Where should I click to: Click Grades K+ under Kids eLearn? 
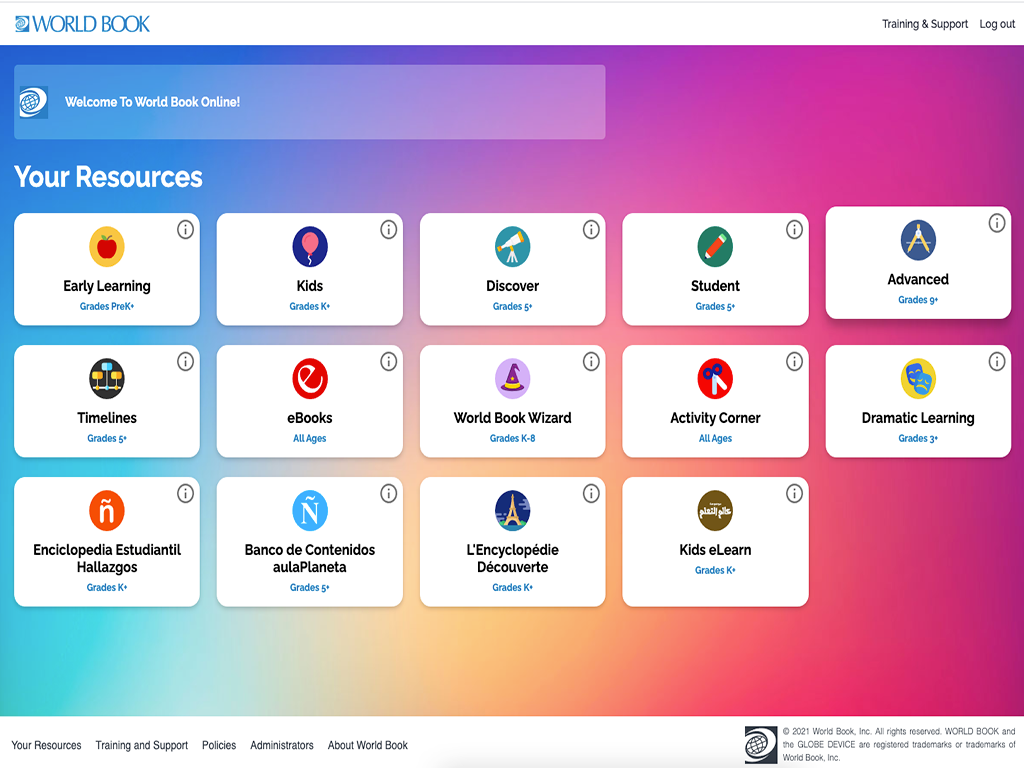[x=715, y=570]
